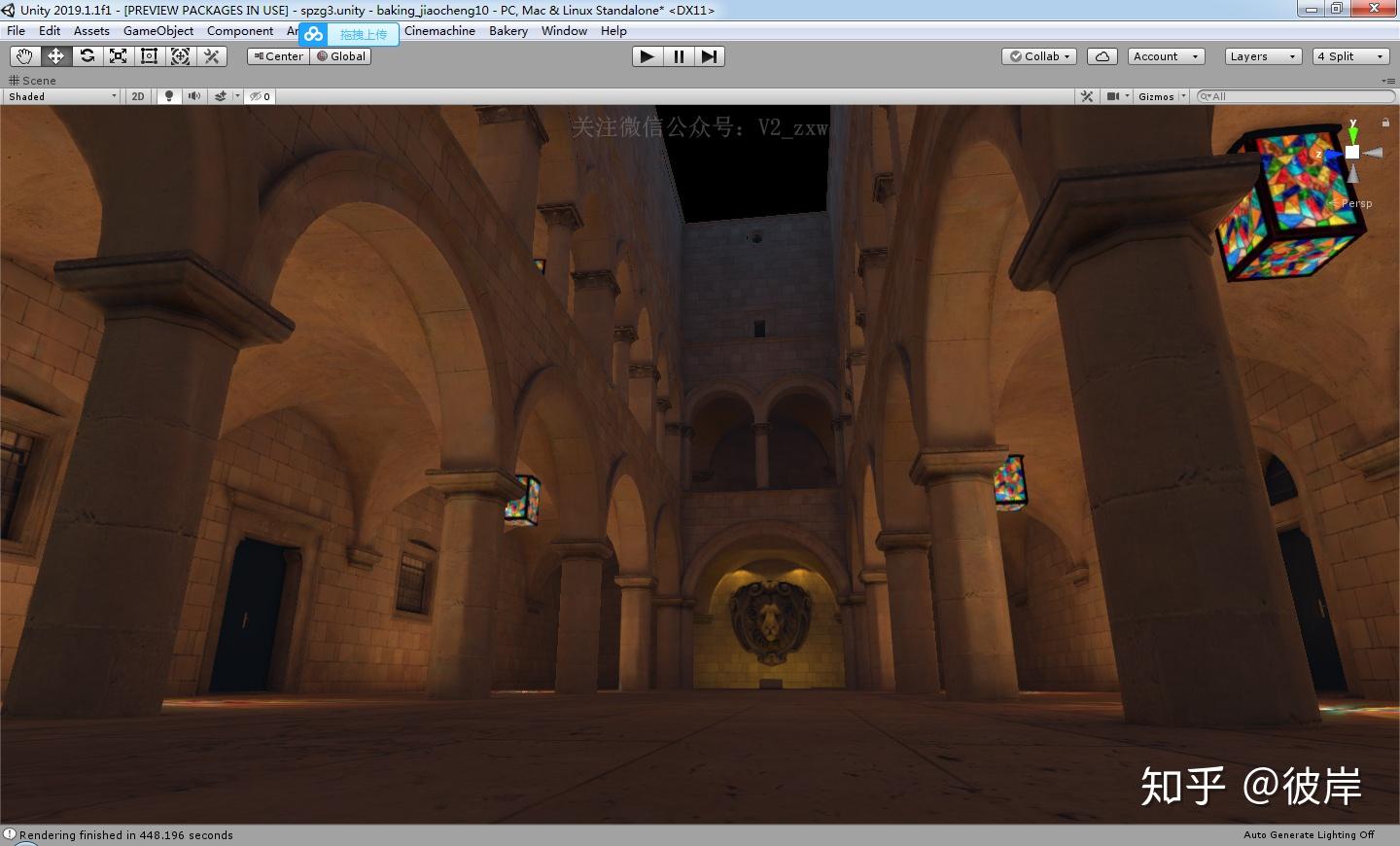The height and width of the screenshot is (846, 1400).
Task: Select the Move tool
Action: point(55,56)
